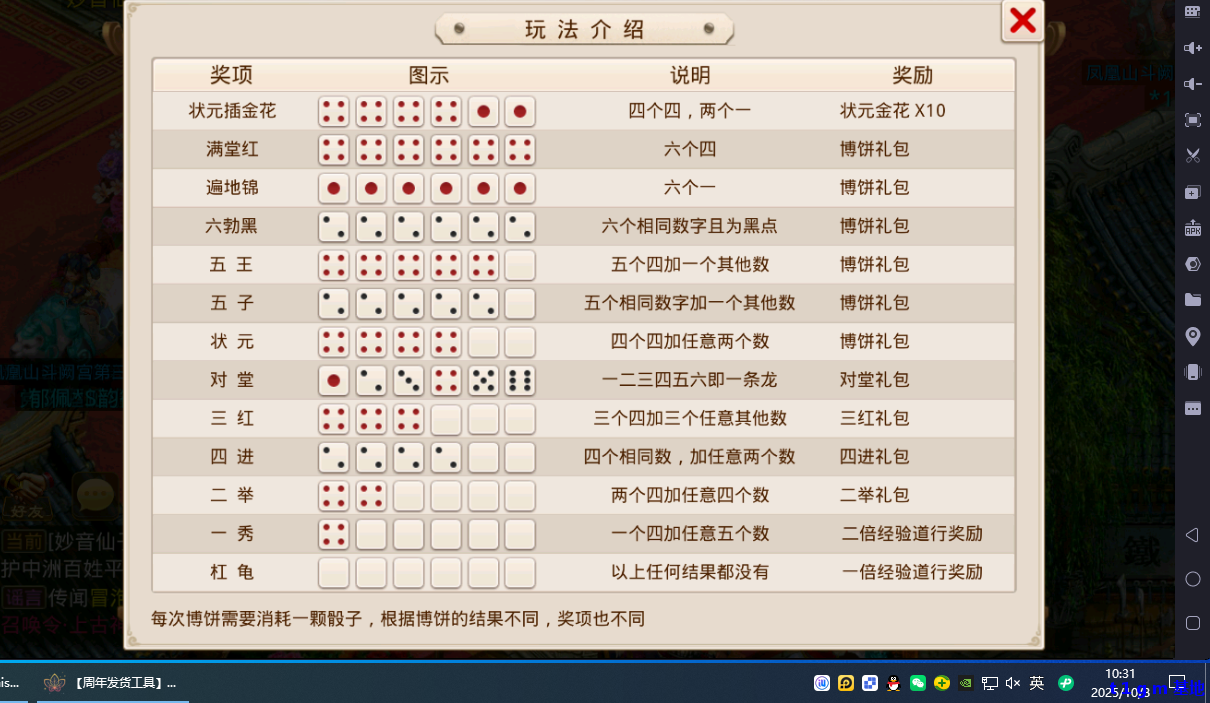The width and height of the screenshot is (1210, 703).
Task: Open emulator settings via the hexagon icon
Action: [x=1192, y=263]
